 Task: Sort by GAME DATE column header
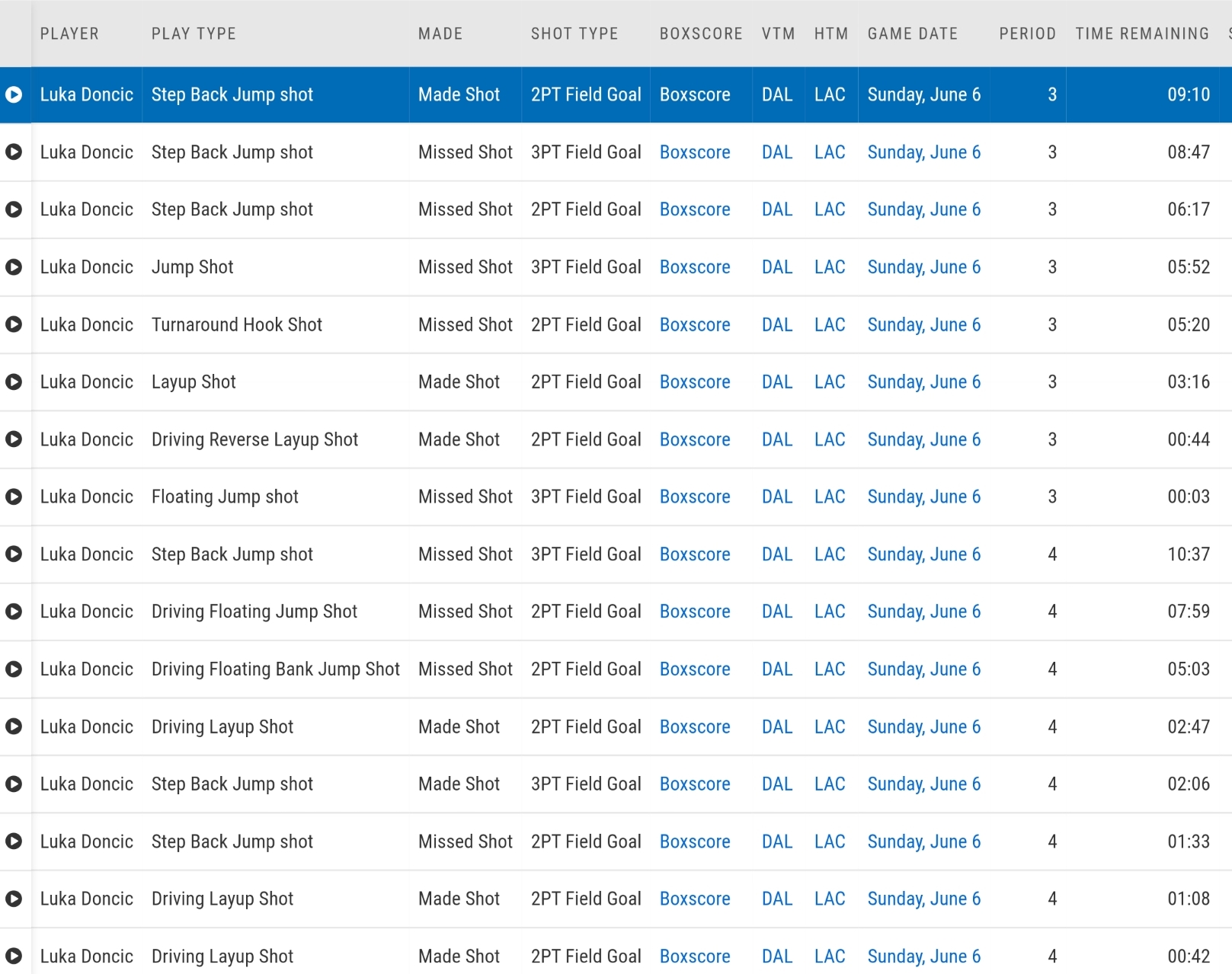tap(913, 34)
